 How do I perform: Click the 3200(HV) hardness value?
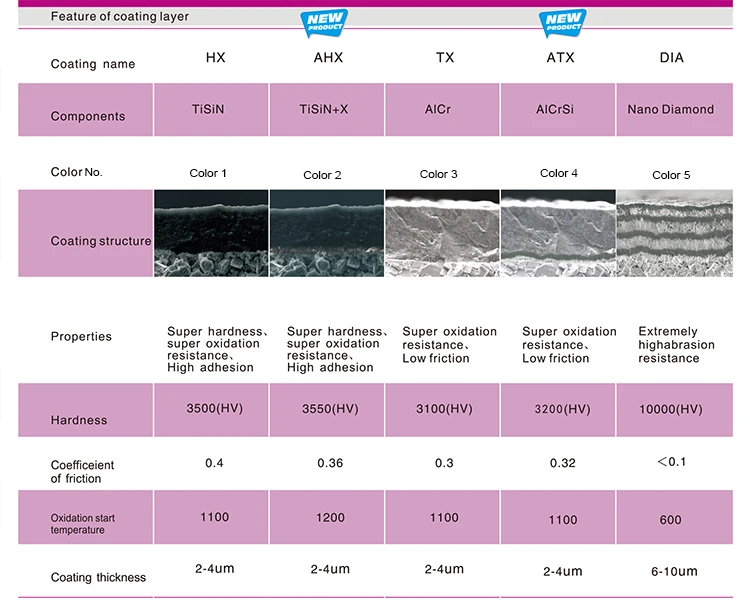(562, 409)
